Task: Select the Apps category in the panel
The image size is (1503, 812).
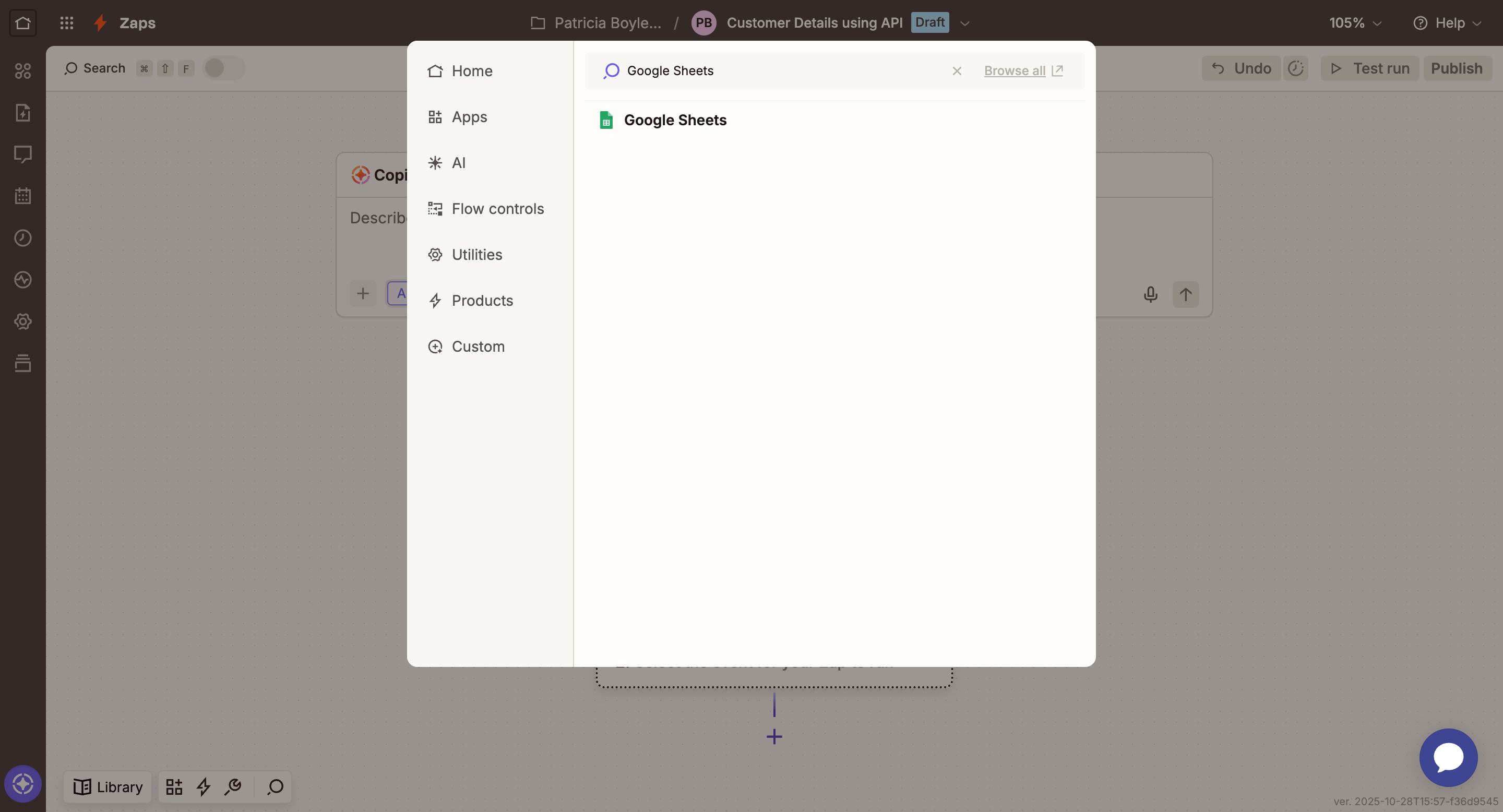Action: coord(469,117)
